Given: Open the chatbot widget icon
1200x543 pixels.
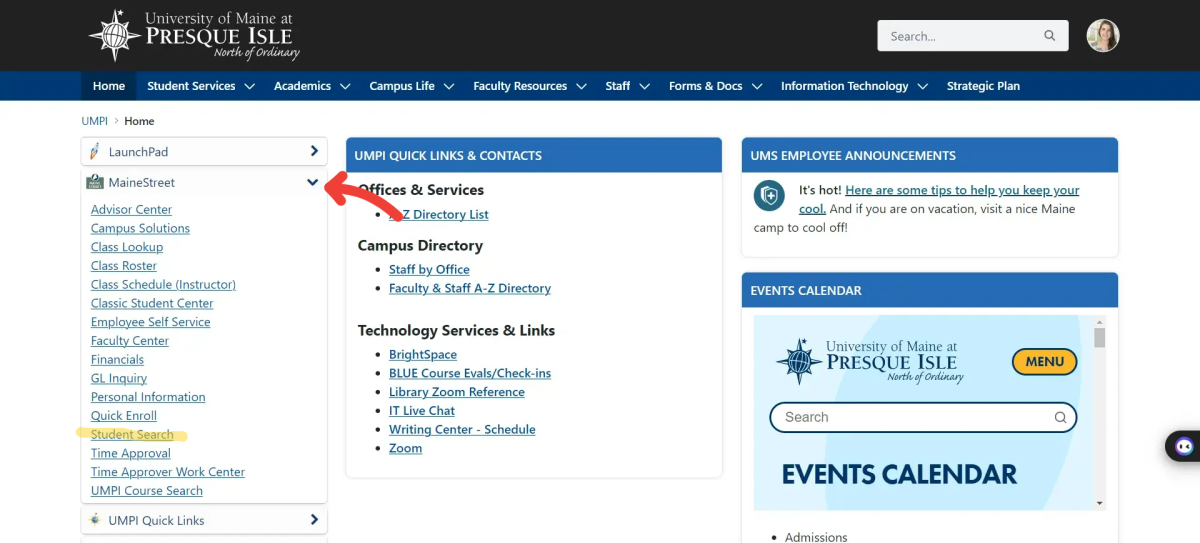Looking at the screenshot, I should (1184, 446).
